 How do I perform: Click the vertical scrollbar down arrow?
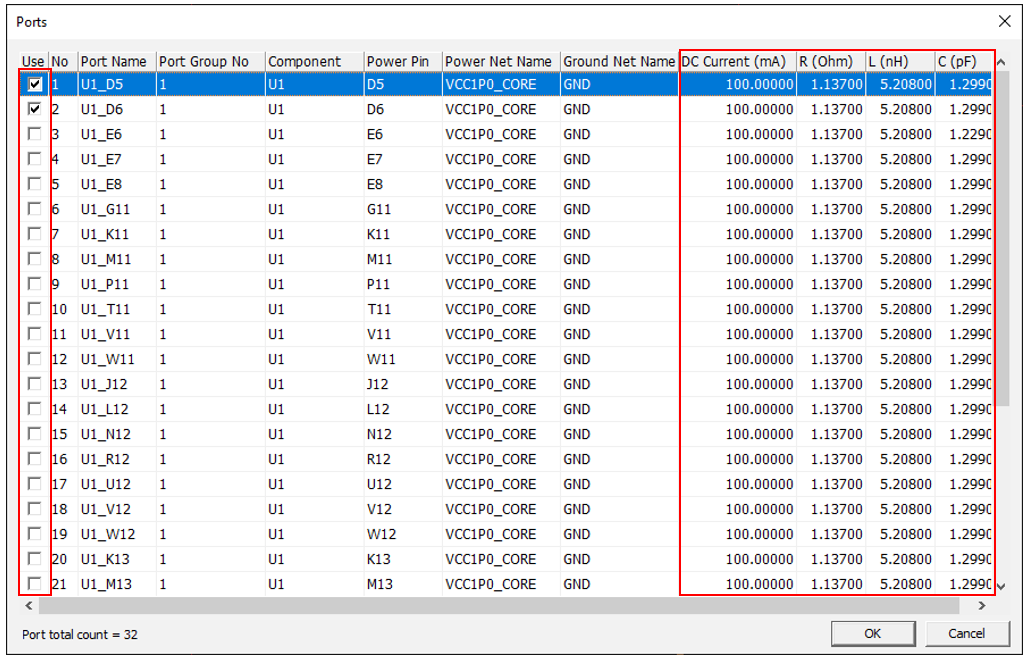(x=1003, y=587)
